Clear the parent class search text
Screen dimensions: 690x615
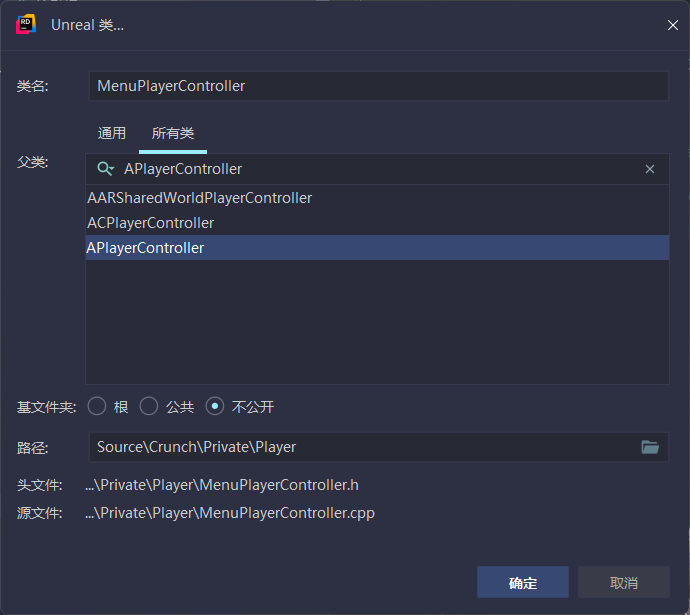[650, 169]
